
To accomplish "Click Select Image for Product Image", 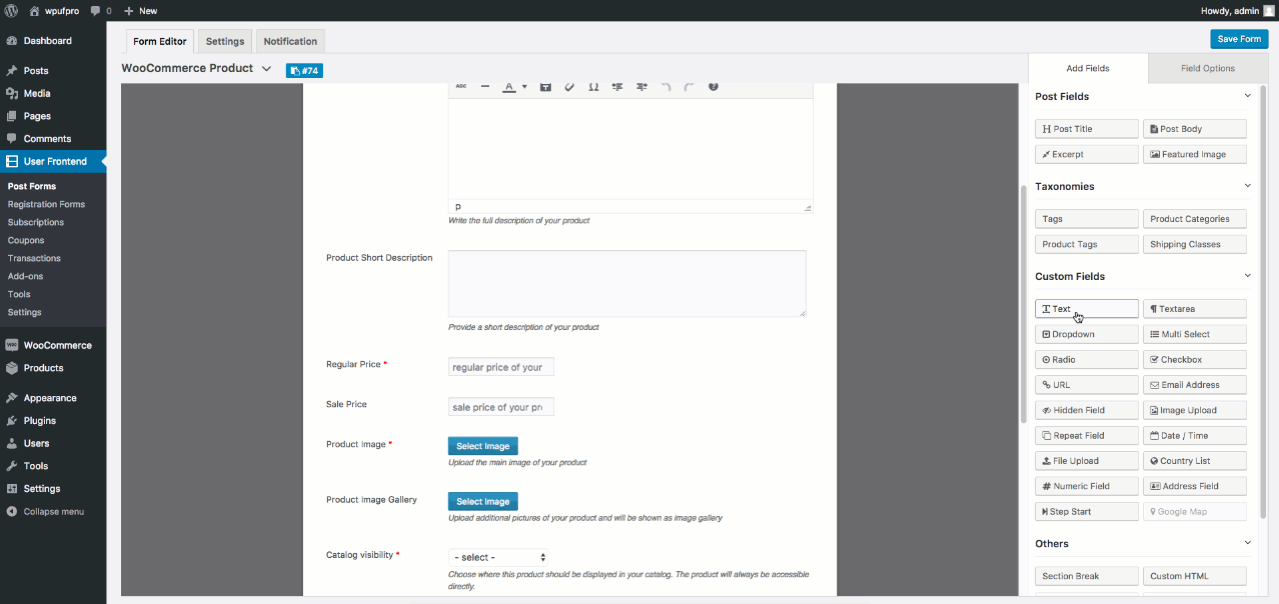I will click(x=483, y=446).
